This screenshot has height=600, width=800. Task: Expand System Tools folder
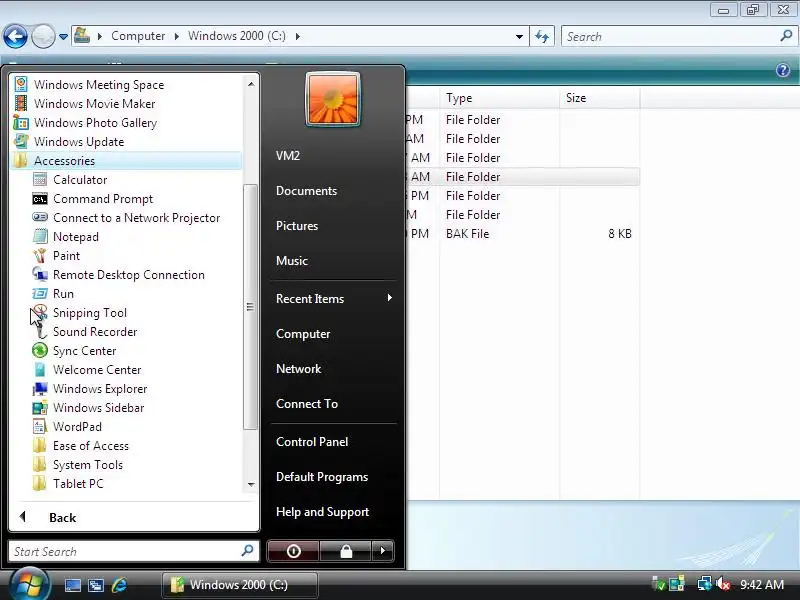(x=78, y=465)
